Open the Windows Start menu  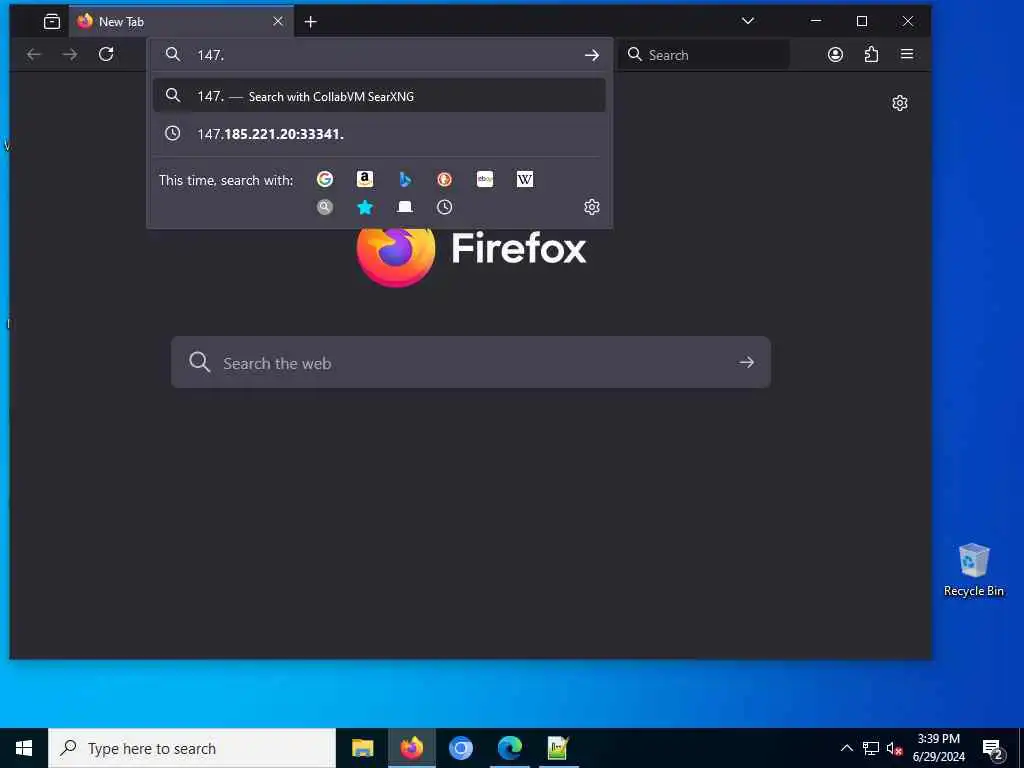[24, 748]
